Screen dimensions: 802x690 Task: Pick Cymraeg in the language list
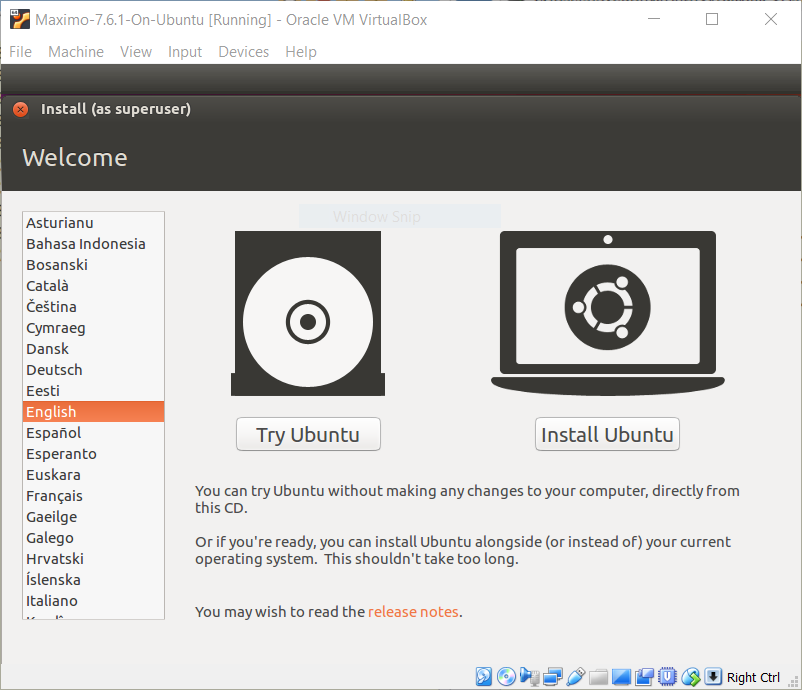tap(93, 328)
